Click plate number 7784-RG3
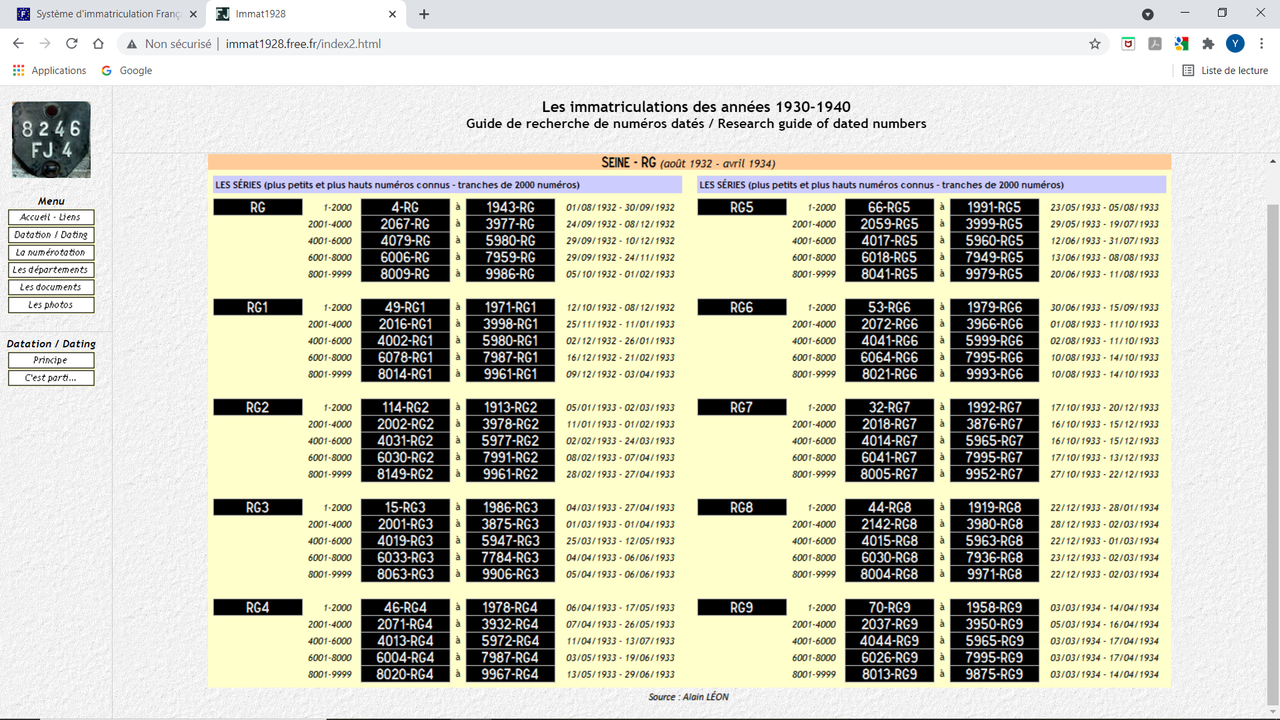This screenshot has width=1280, height=720. tap(510, 557)
